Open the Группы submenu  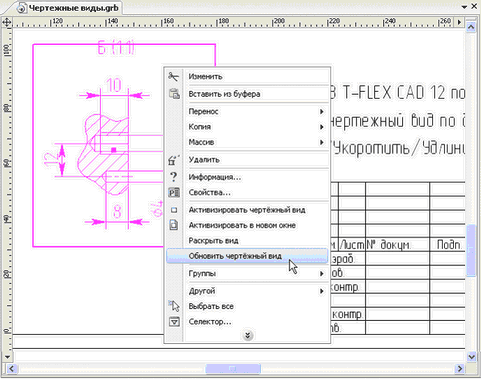click(248, 274)
